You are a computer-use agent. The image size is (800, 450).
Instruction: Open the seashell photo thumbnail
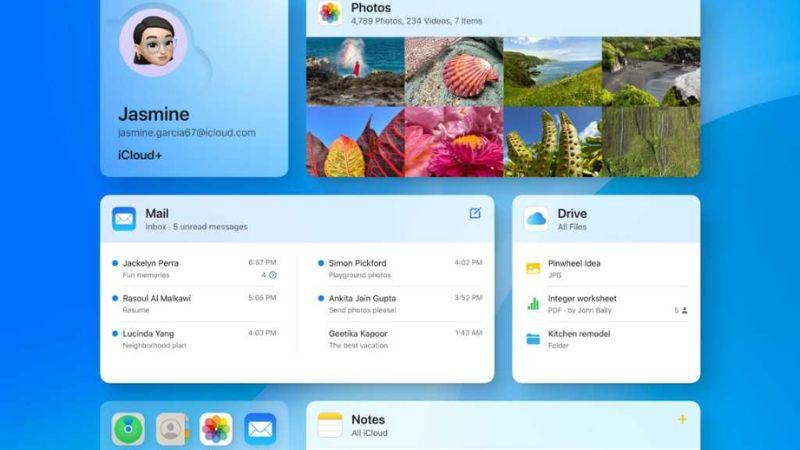(454, 71)
